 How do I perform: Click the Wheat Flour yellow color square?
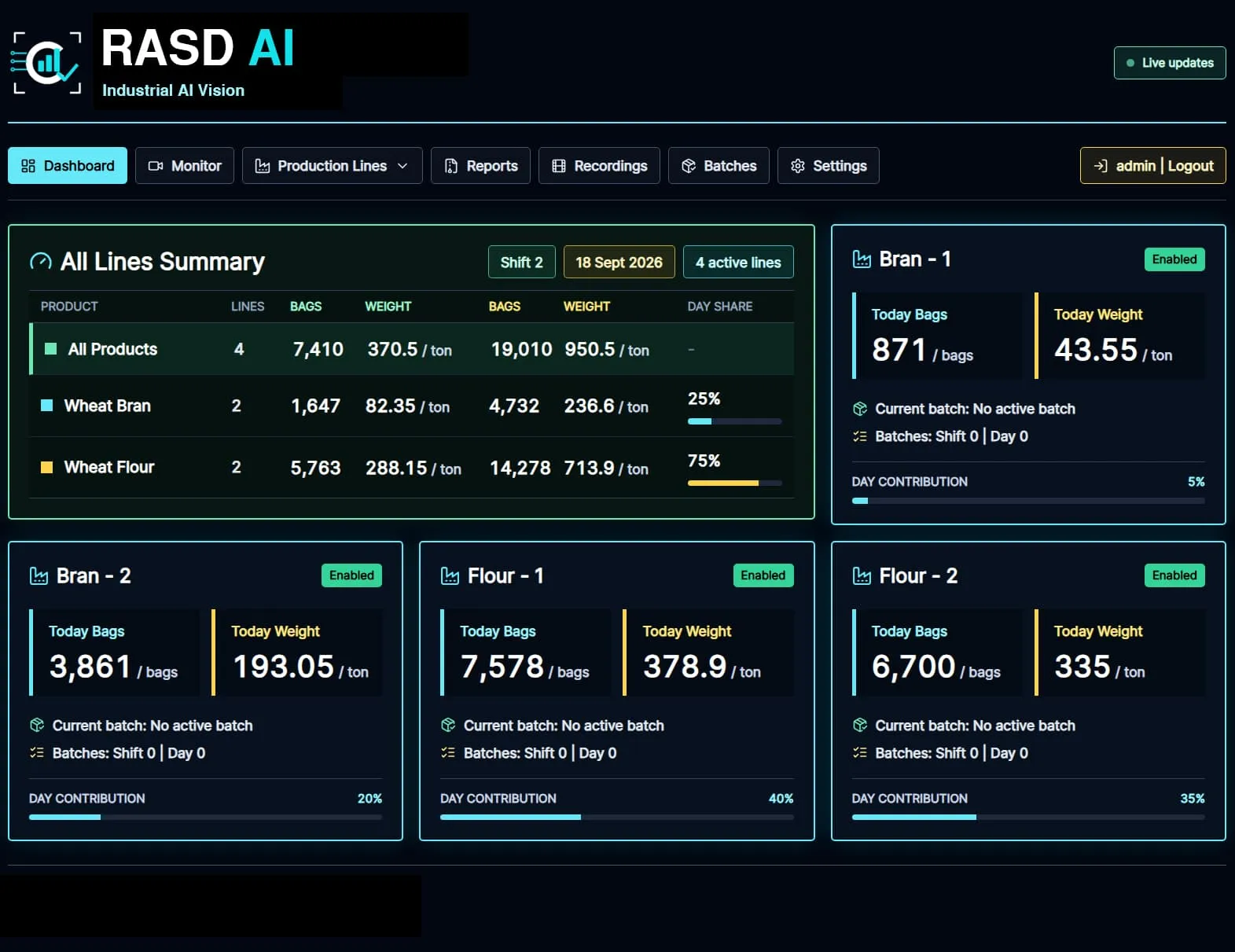[x=47, y=467]
